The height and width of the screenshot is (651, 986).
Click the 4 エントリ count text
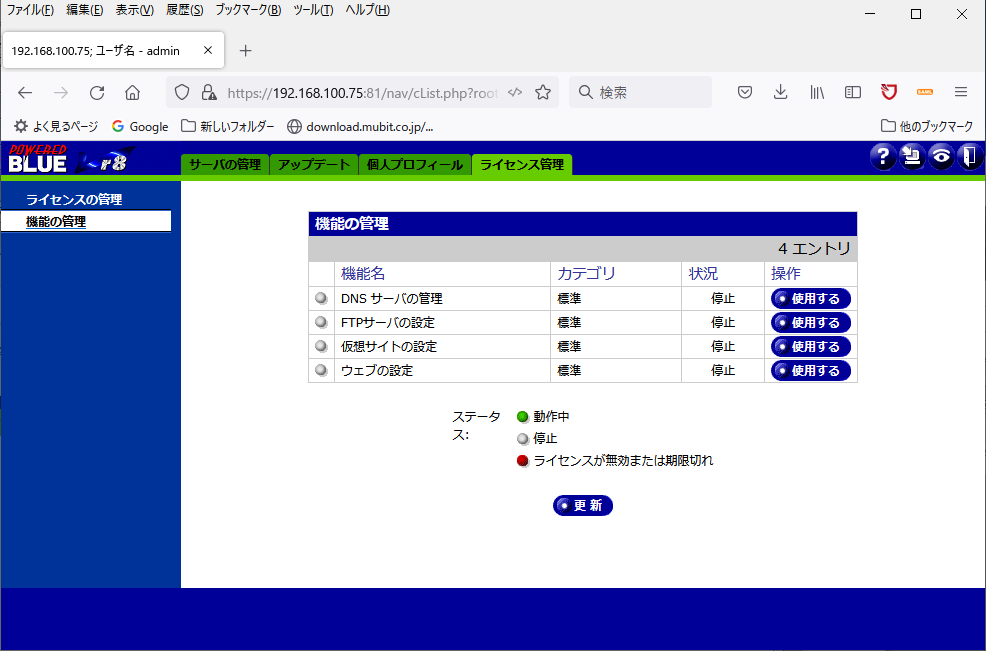pyautogui.click(x=814, y=249)
